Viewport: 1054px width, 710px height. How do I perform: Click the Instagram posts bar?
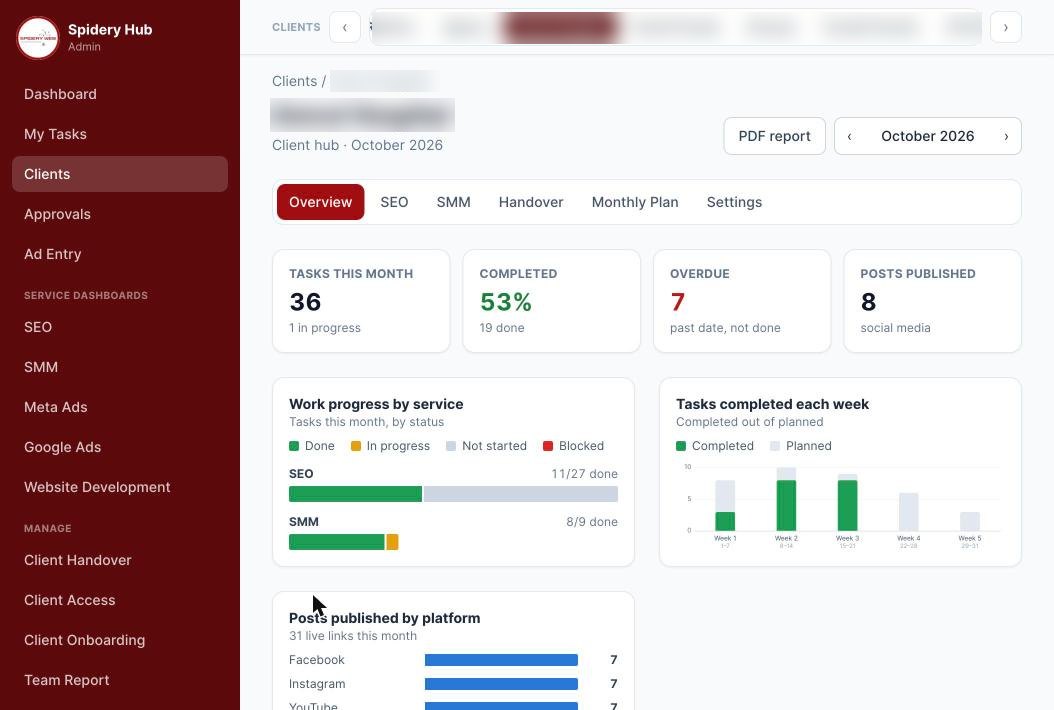pyautogui.click(x=501, y=684)
